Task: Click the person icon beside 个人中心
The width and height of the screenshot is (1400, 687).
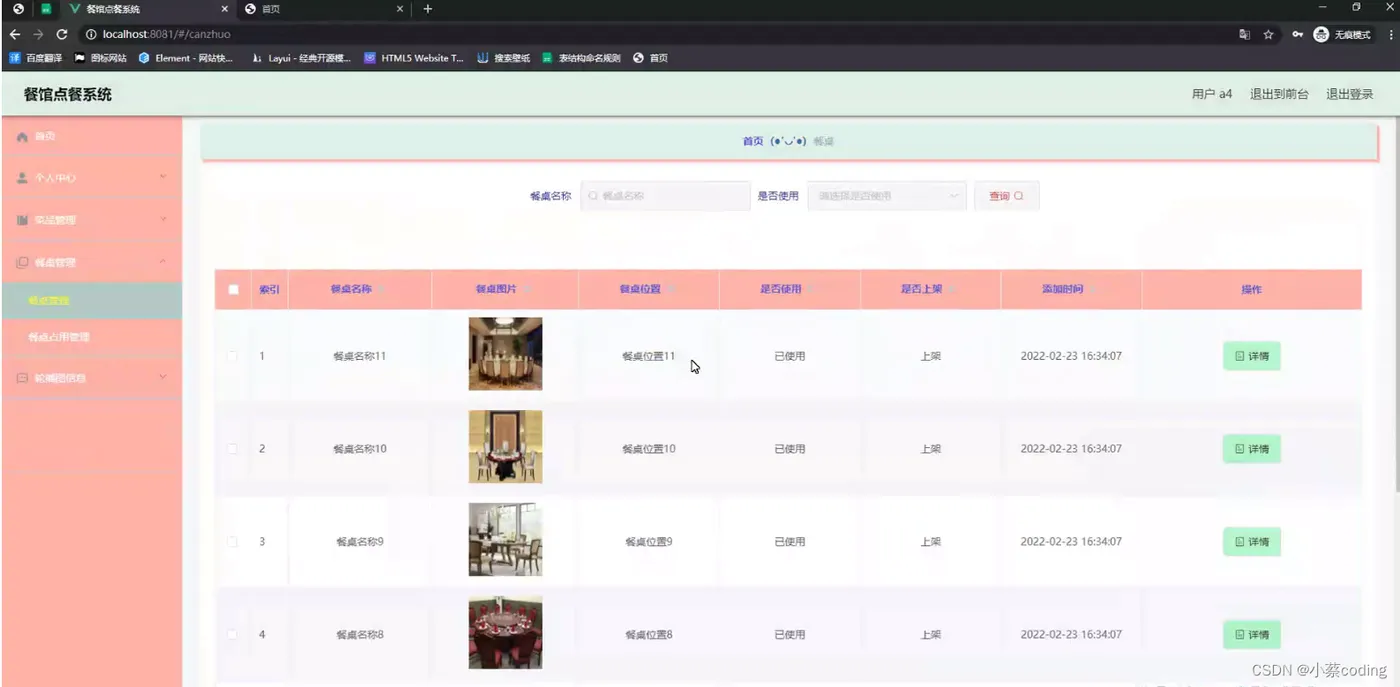Action: pos(22,178)
